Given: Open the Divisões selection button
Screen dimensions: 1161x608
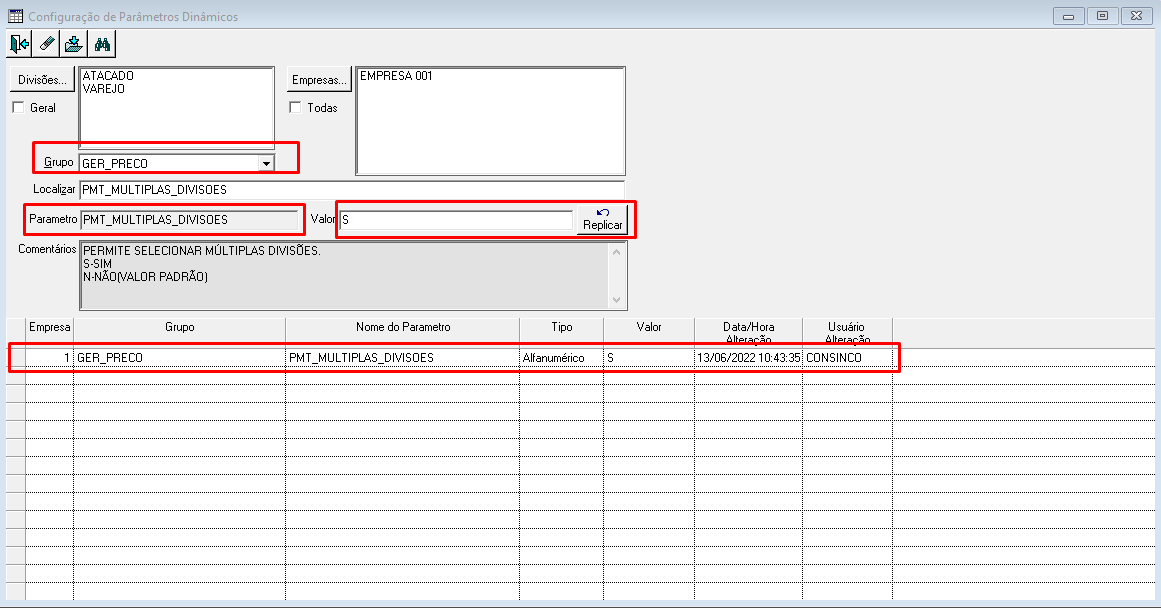Looking at the screenshot, I should [x=42, y=80].
